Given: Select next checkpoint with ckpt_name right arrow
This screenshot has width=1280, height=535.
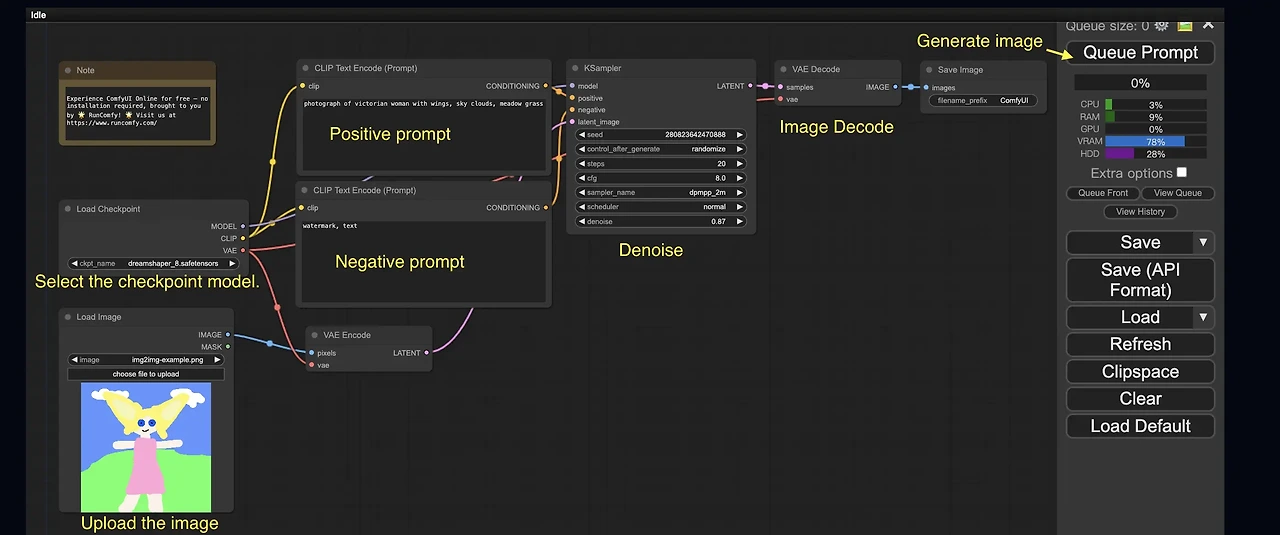Looking at the screenshot, I should pos(232,263).
